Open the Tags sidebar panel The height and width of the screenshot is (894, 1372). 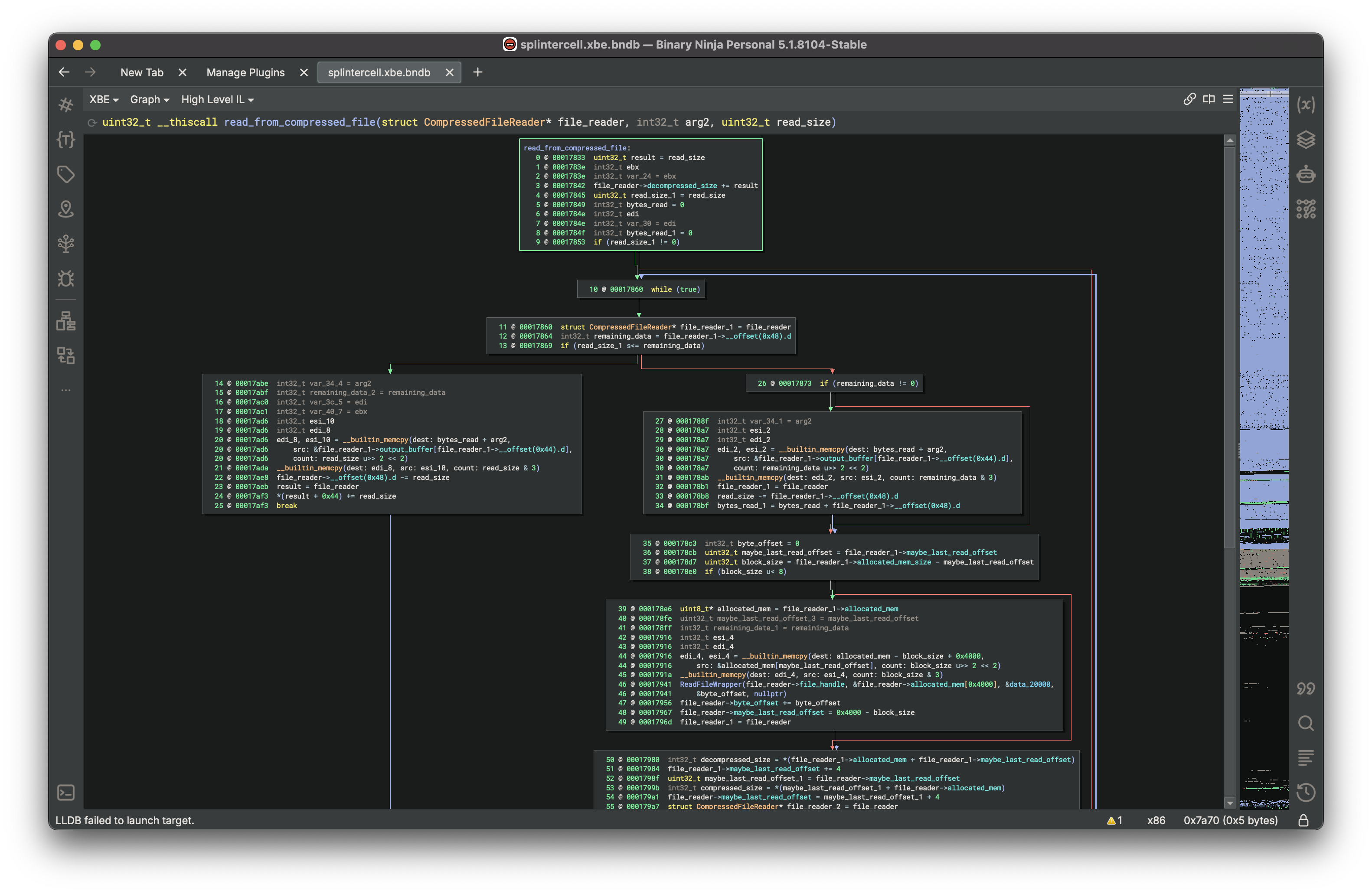click(x=66, y=174)
